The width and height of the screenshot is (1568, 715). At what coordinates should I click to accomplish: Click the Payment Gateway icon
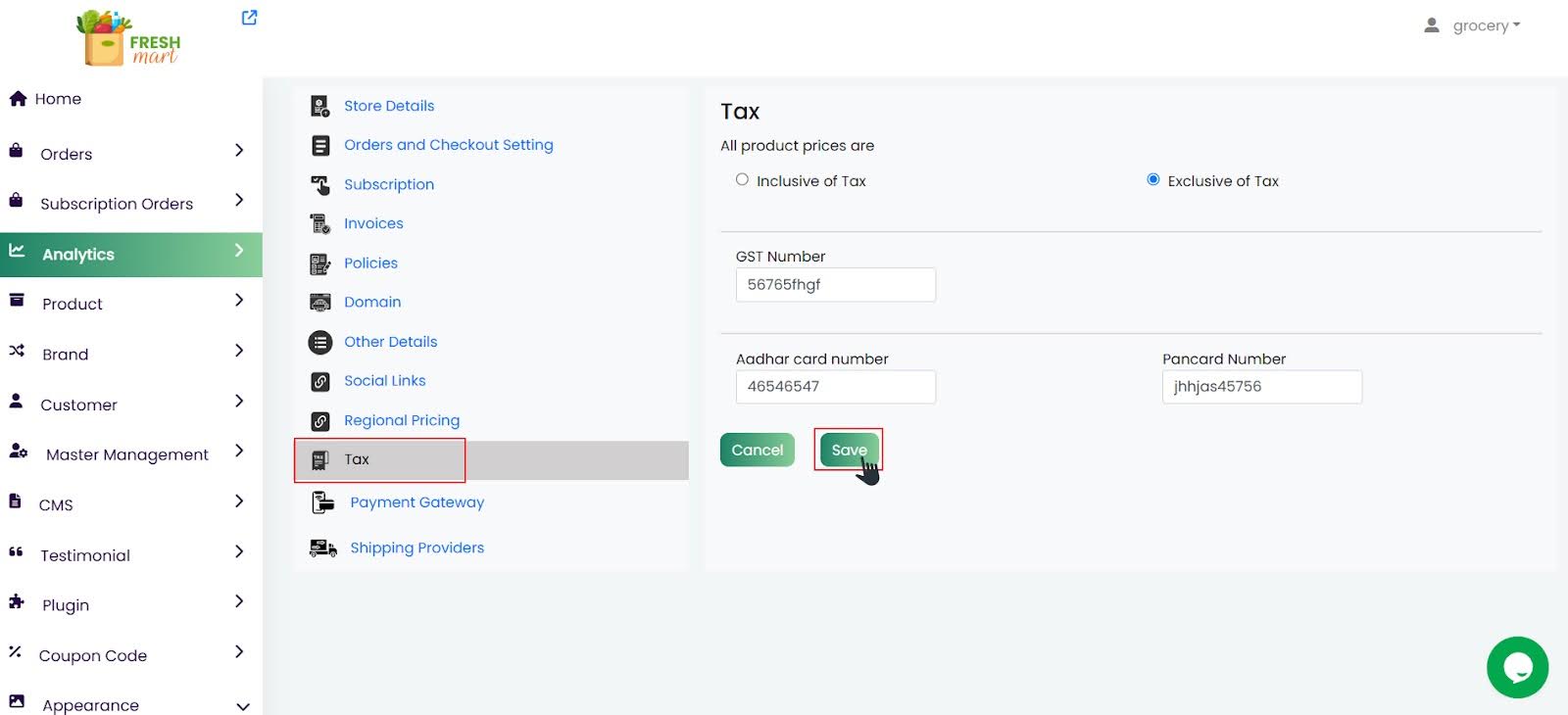pos(322,502)
